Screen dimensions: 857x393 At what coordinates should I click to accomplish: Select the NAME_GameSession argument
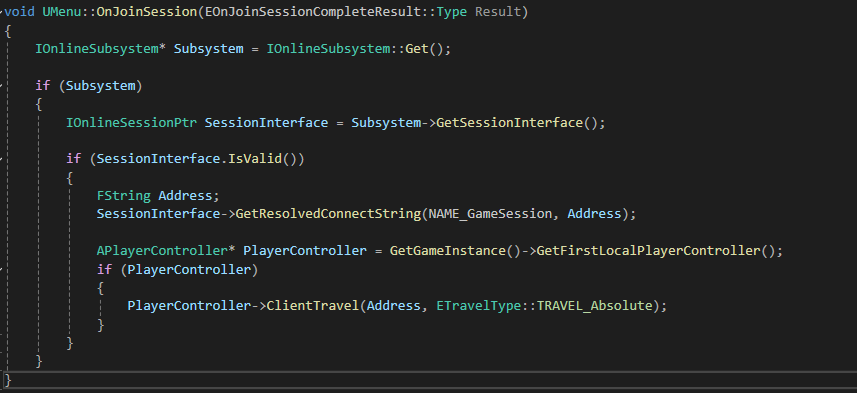click(490, 214)
